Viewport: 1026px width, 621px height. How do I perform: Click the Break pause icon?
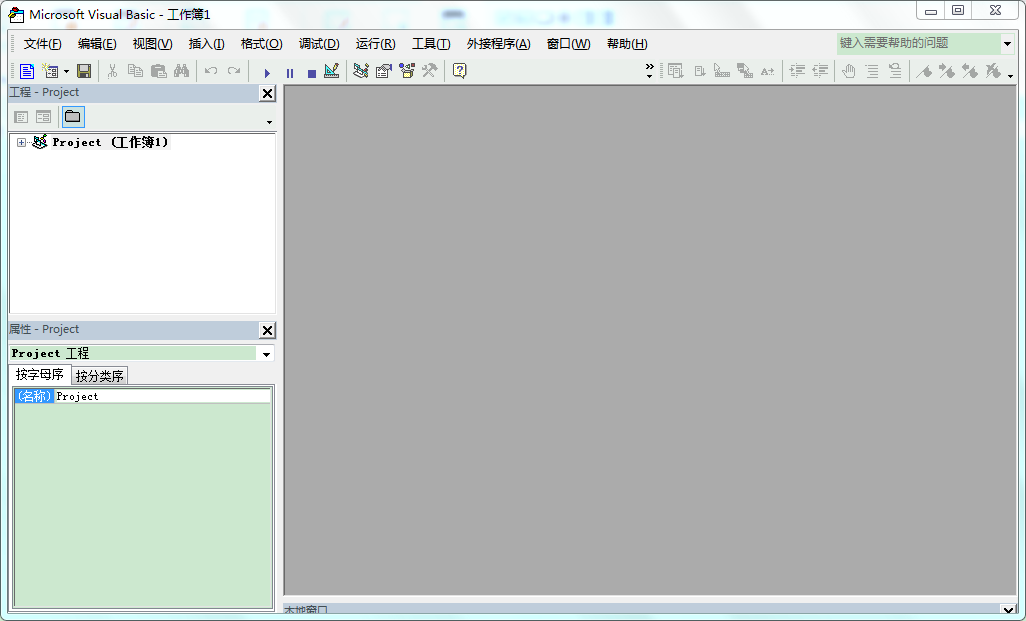tap(290, 73)
